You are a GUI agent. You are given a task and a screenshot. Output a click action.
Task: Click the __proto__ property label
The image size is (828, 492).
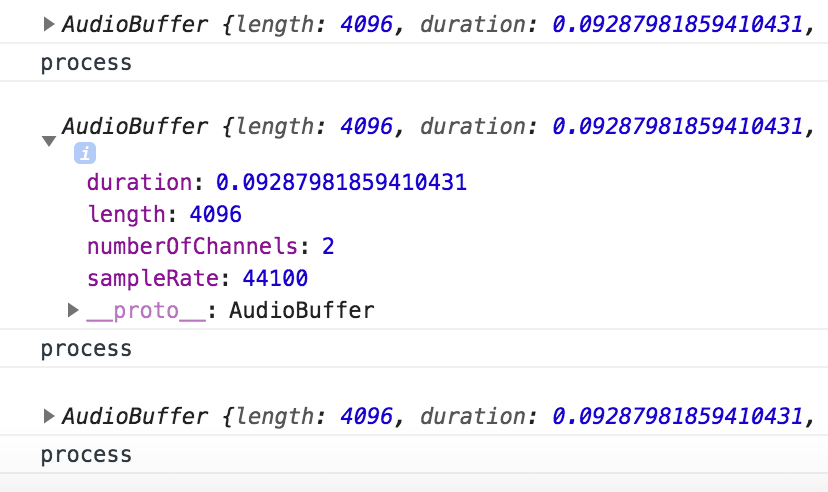(x=146, y=310)
